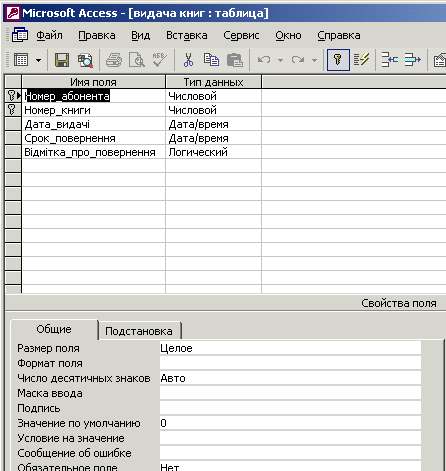Click the Размер поля value Целое

tap(290, 348)
